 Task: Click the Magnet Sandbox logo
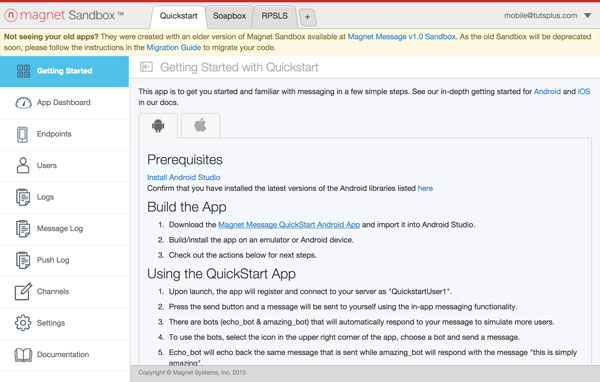point(64,15)
